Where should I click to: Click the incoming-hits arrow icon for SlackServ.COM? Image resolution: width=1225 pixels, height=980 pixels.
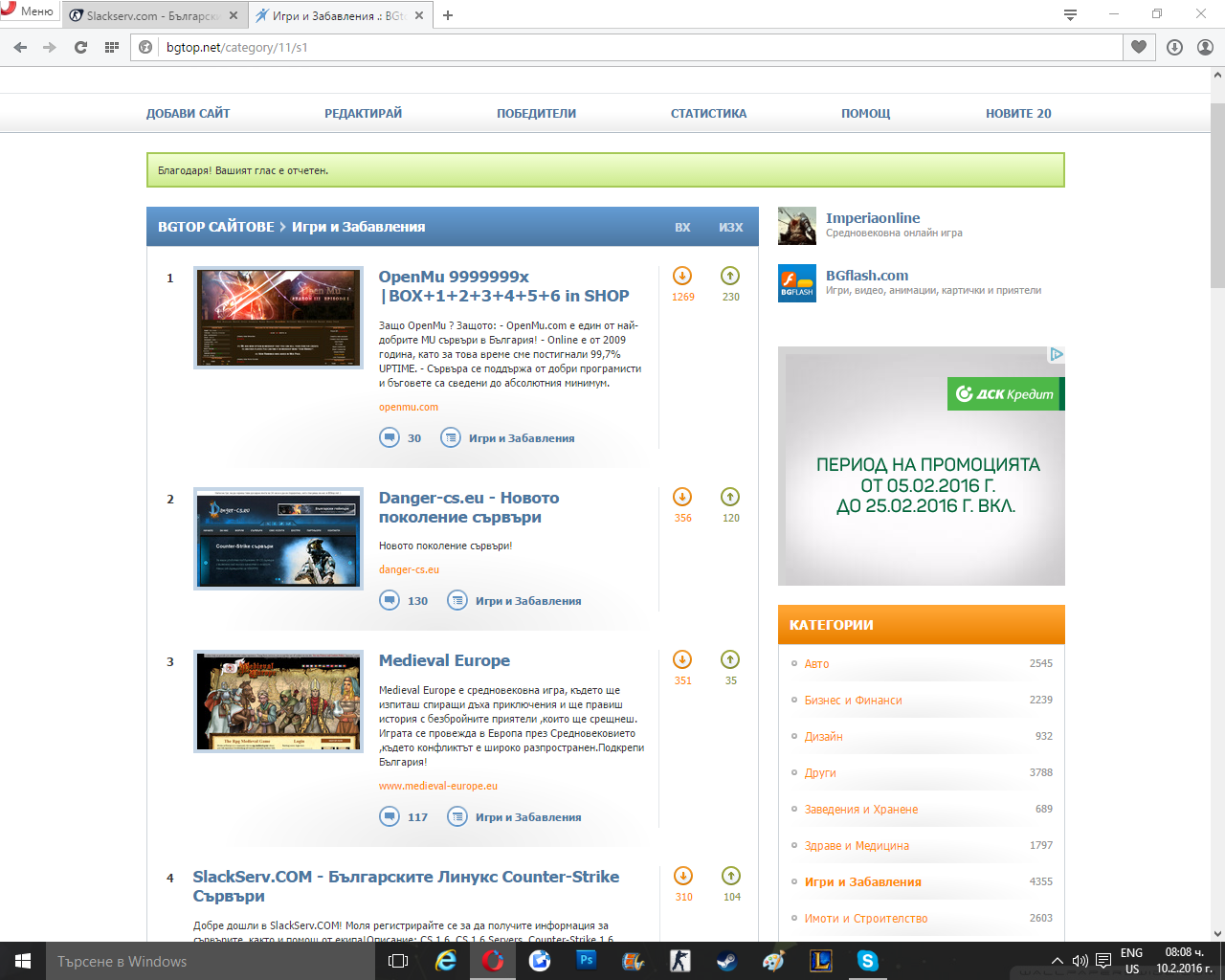pyautogui.click(x=683, y=876)
